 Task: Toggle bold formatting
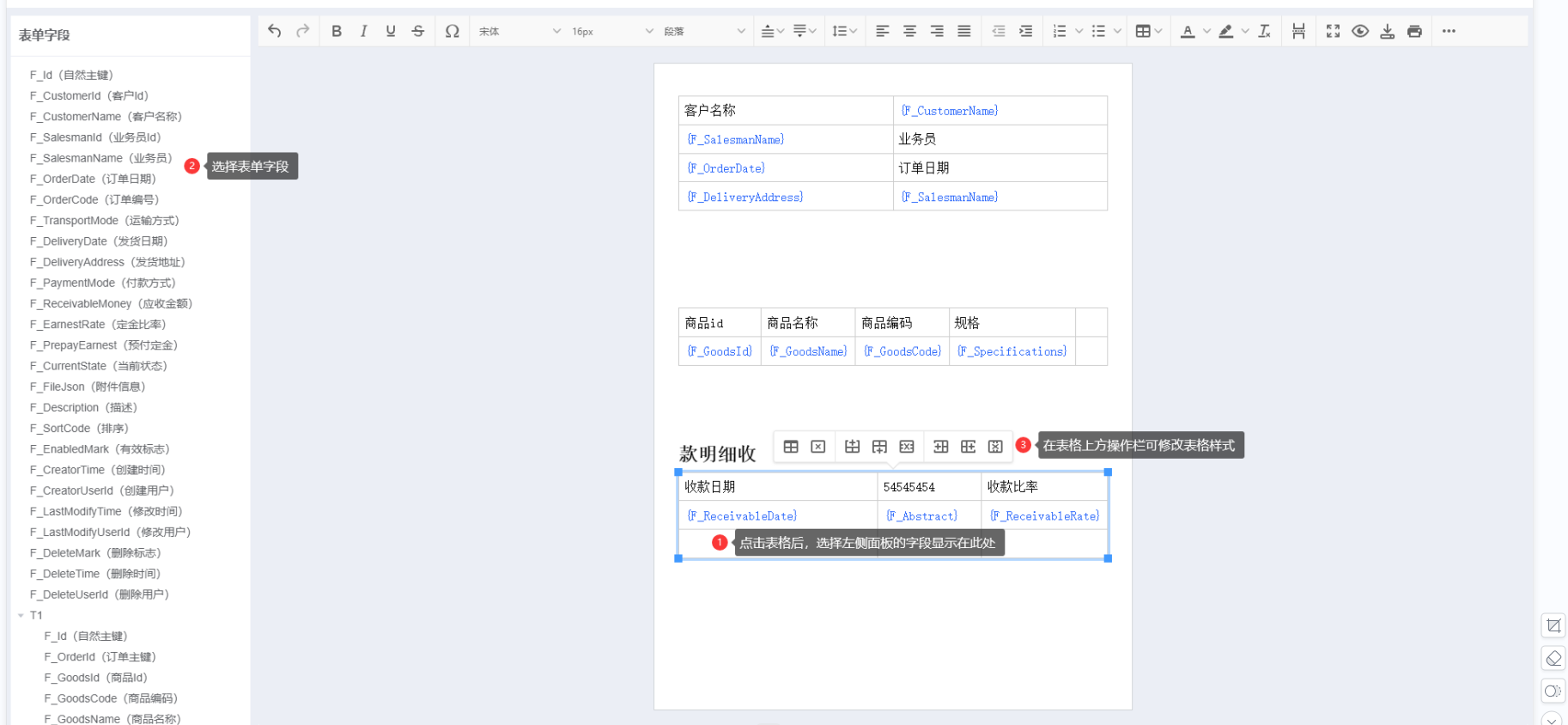[x=337, y=31]
